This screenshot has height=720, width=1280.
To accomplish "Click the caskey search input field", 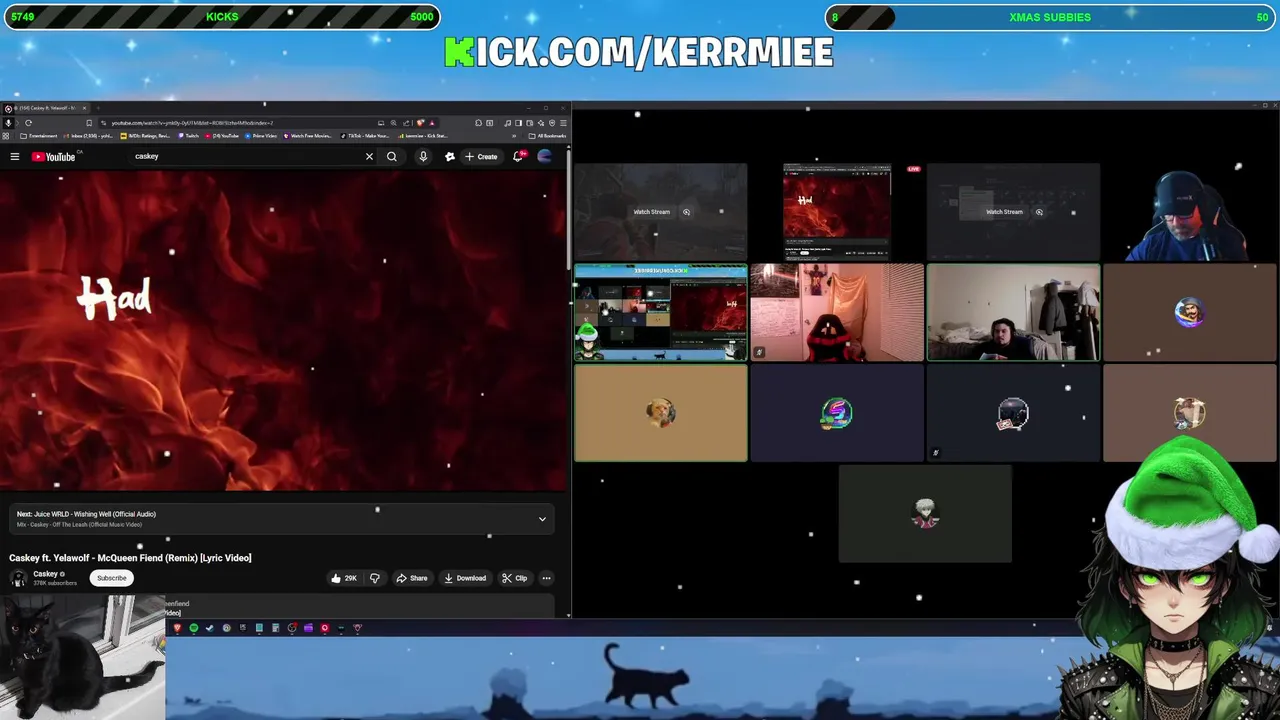I will click(x=245, y=156).
